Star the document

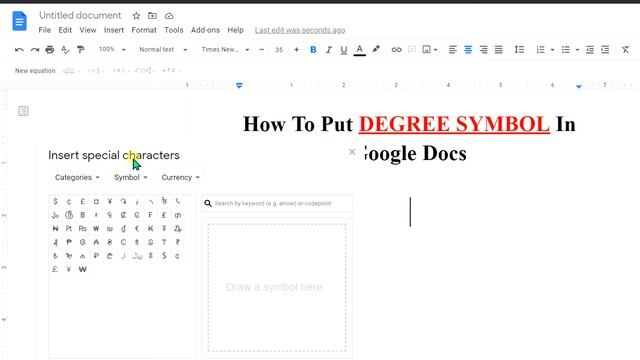pyautogui.click(x=136, y=16)
